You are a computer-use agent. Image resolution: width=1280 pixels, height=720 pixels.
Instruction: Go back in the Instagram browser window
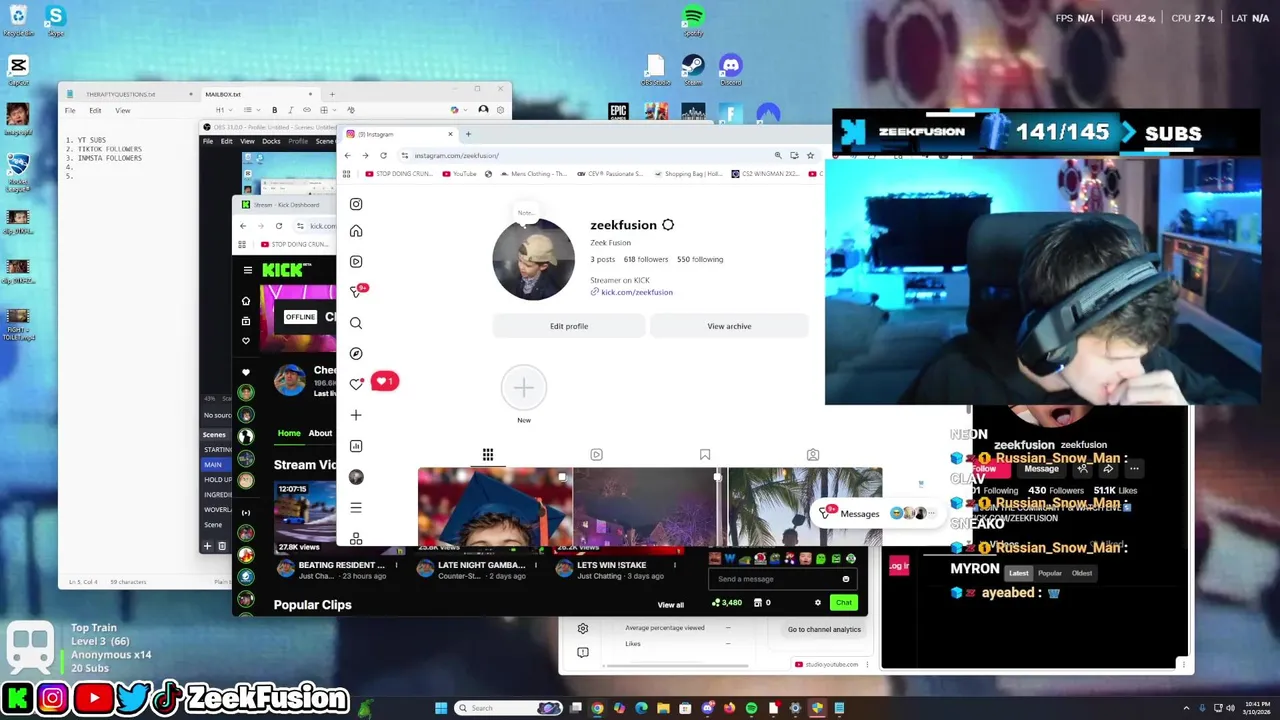click(x=348, y=155)
